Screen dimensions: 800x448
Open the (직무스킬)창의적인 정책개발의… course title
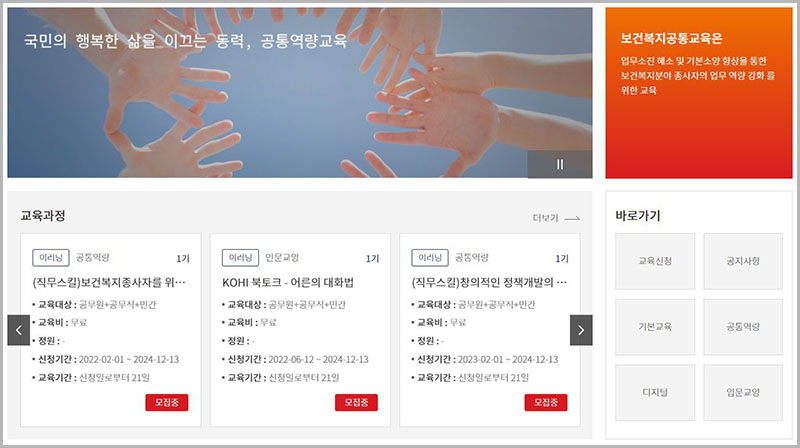[x=489, y=283]
